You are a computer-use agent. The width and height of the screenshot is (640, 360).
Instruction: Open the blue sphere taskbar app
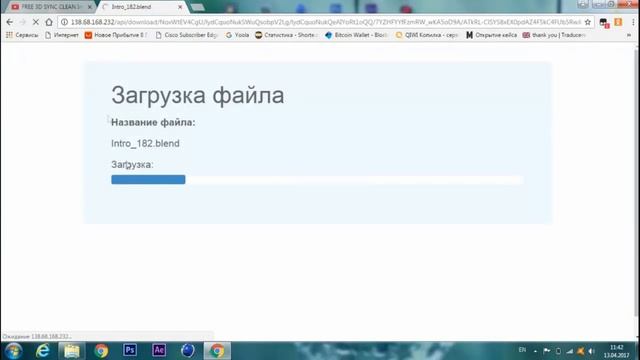click(x=188, y=350)
